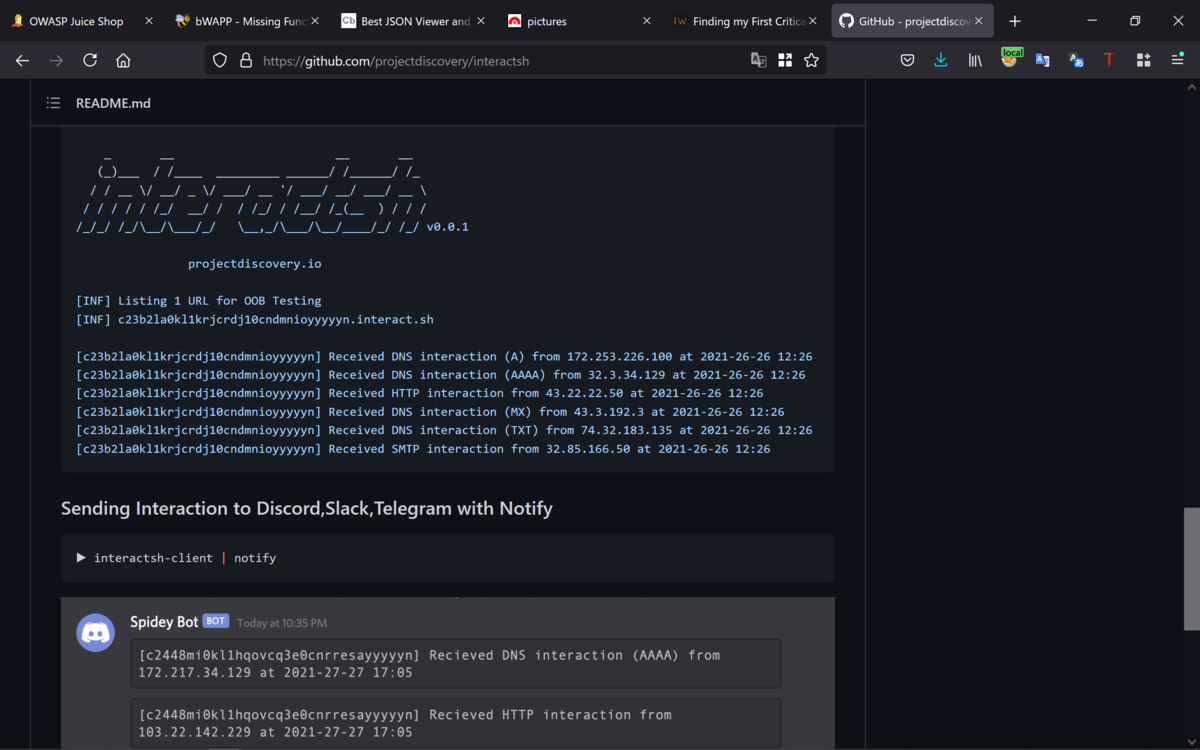
Task: Close the OWASP Juice Shop tab
Action: 149,21
